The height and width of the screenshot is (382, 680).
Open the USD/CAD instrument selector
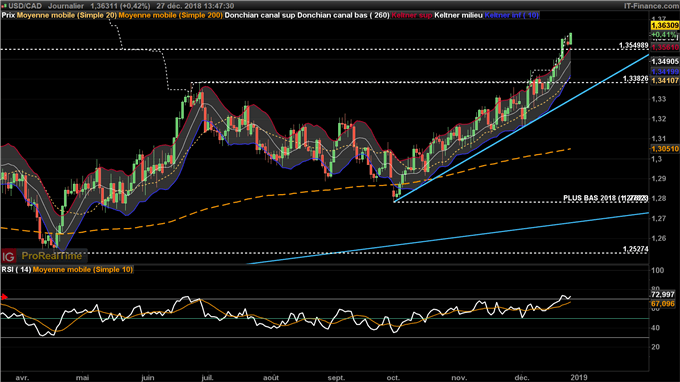[25, 6]
